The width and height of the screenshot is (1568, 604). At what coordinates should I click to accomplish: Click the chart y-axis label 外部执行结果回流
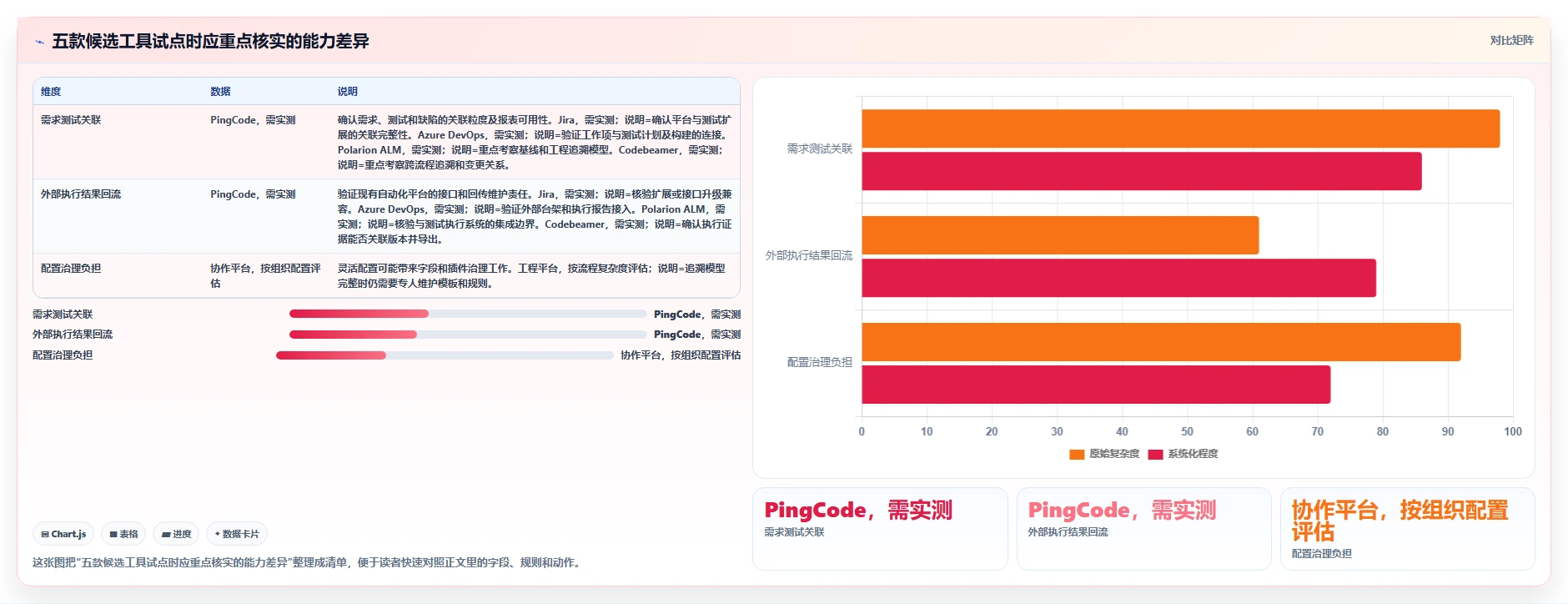(x=809, y=255)
